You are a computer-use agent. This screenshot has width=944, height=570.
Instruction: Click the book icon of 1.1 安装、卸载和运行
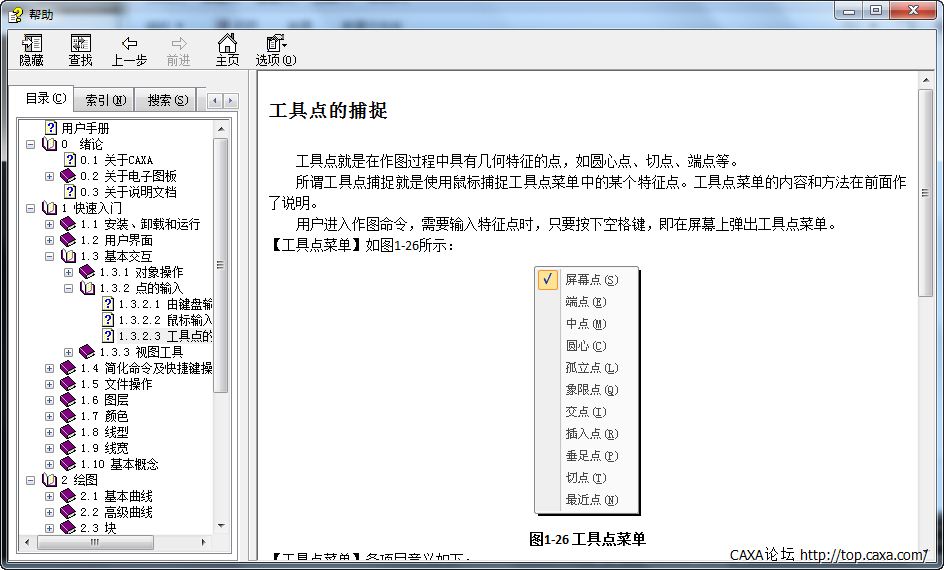pyautogui.click(x=68, y=224)
